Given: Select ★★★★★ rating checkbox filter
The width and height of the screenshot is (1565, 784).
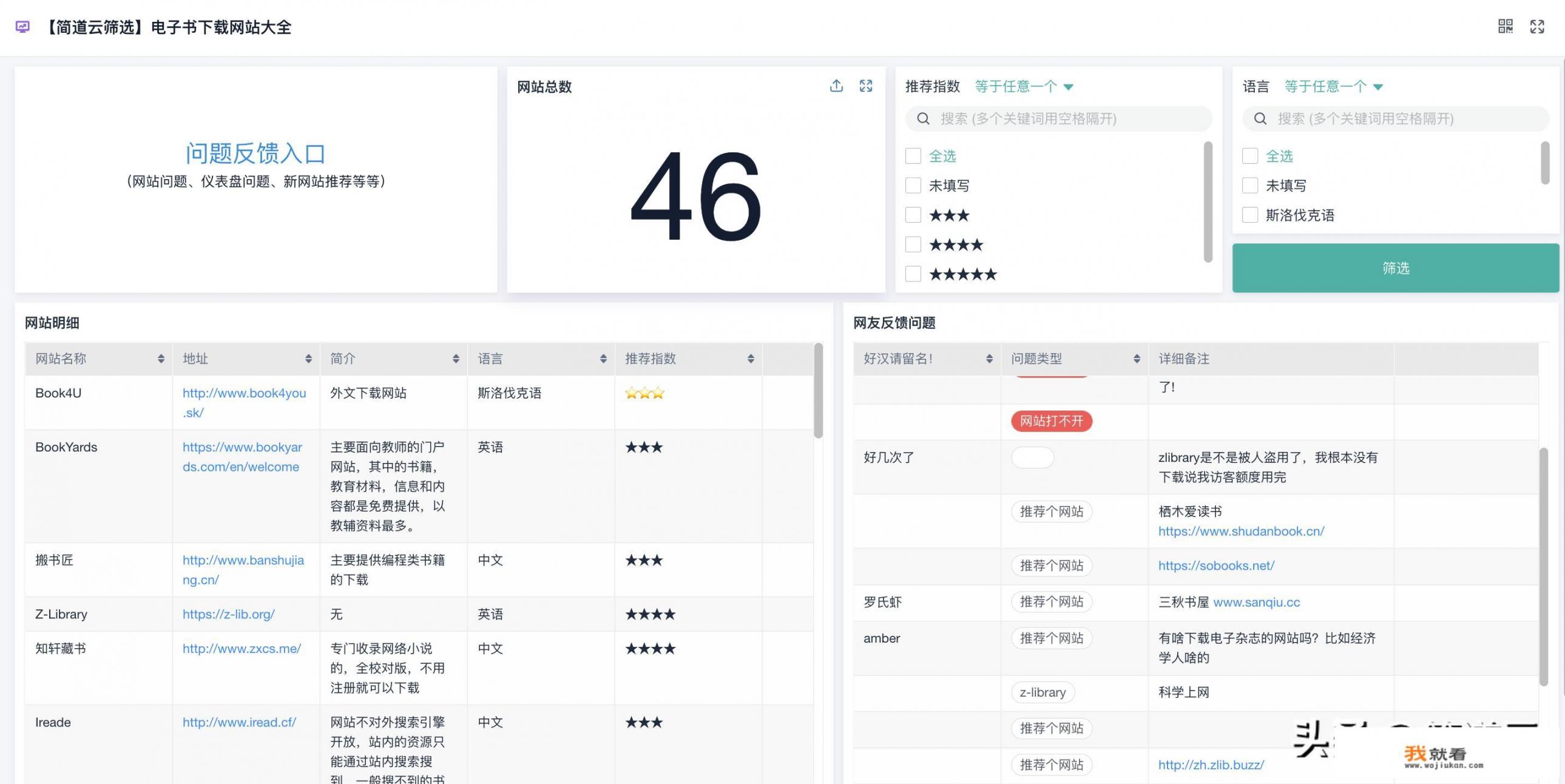Looking at the screenshot, I should (912, 273).
